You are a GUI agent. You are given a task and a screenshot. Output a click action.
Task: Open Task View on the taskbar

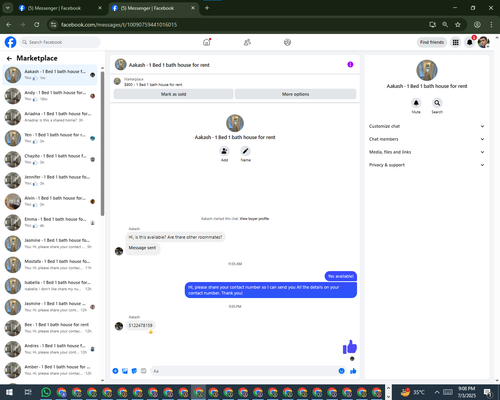[28, 392]
